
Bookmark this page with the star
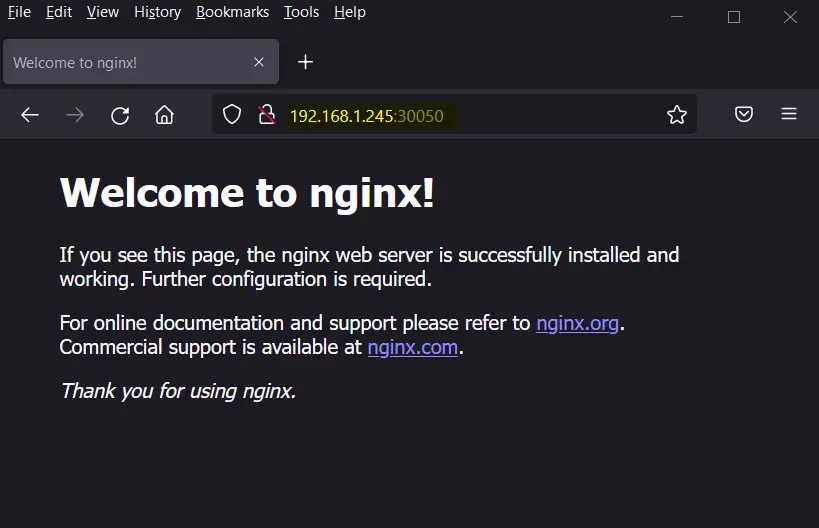coord(677,115)
